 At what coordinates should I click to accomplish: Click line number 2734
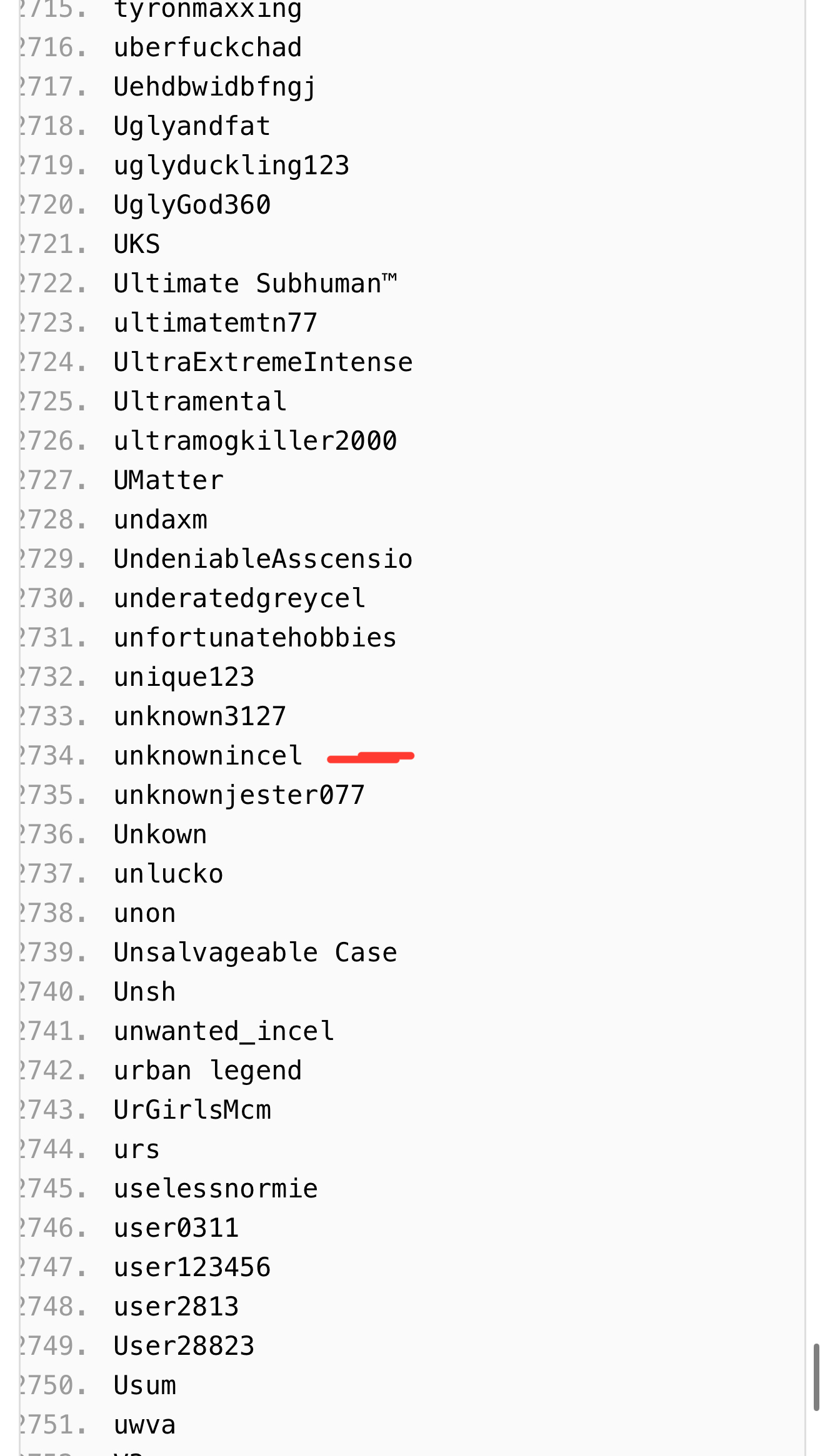52,756
